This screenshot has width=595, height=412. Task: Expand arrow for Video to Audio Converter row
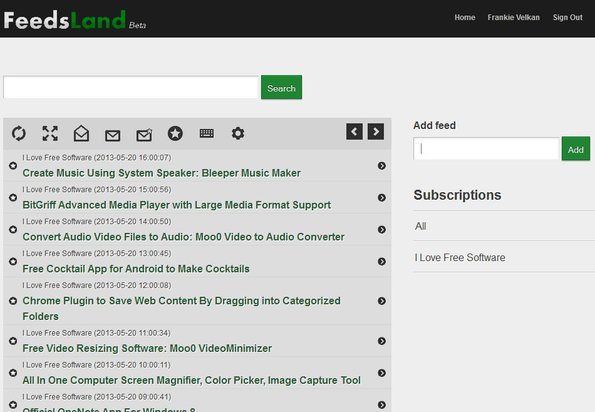tap(382, 230)
